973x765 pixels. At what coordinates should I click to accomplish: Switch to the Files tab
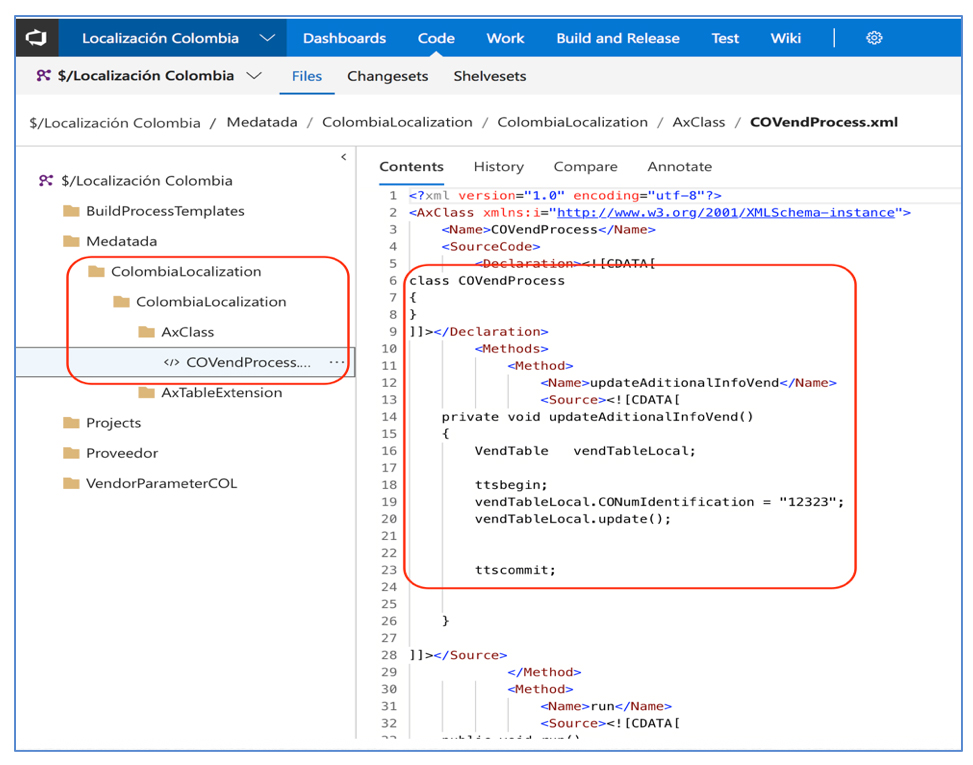click(x=307, y=76)
